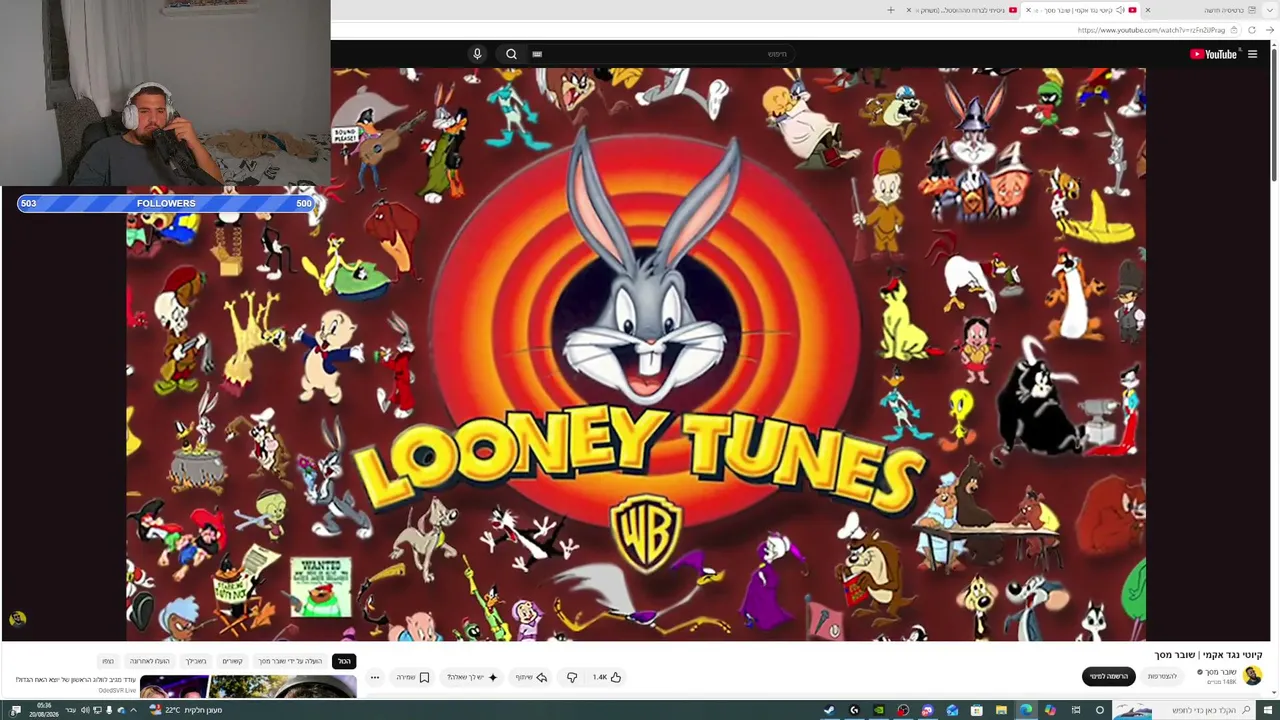Open the three-dots more actions menu
Viewport: 1280px width, 720px height.
coord(375,677)
